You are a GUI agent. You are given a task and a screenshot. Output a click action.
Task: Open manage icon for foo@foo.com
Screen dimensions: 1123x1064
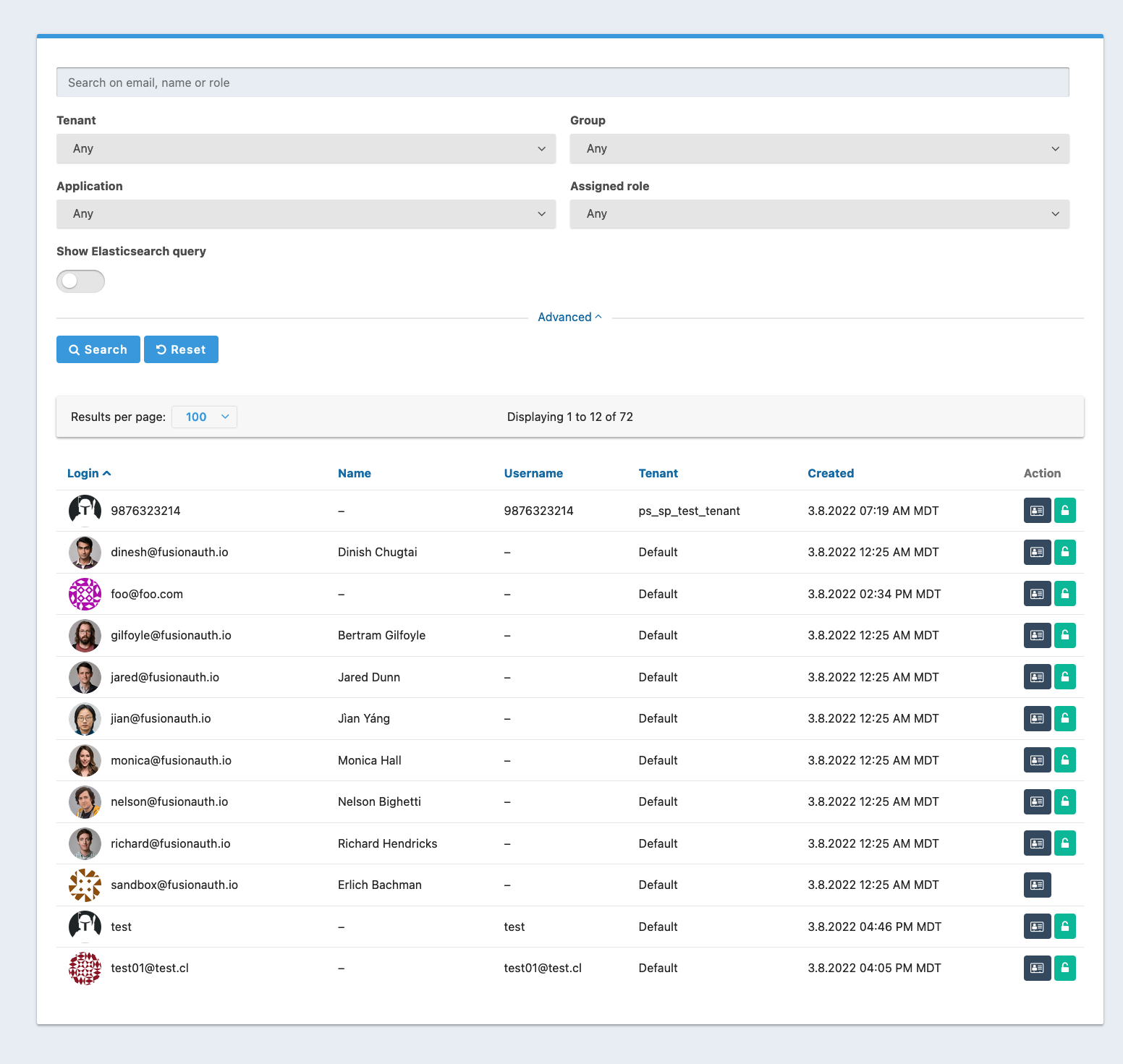(1037, 594)
